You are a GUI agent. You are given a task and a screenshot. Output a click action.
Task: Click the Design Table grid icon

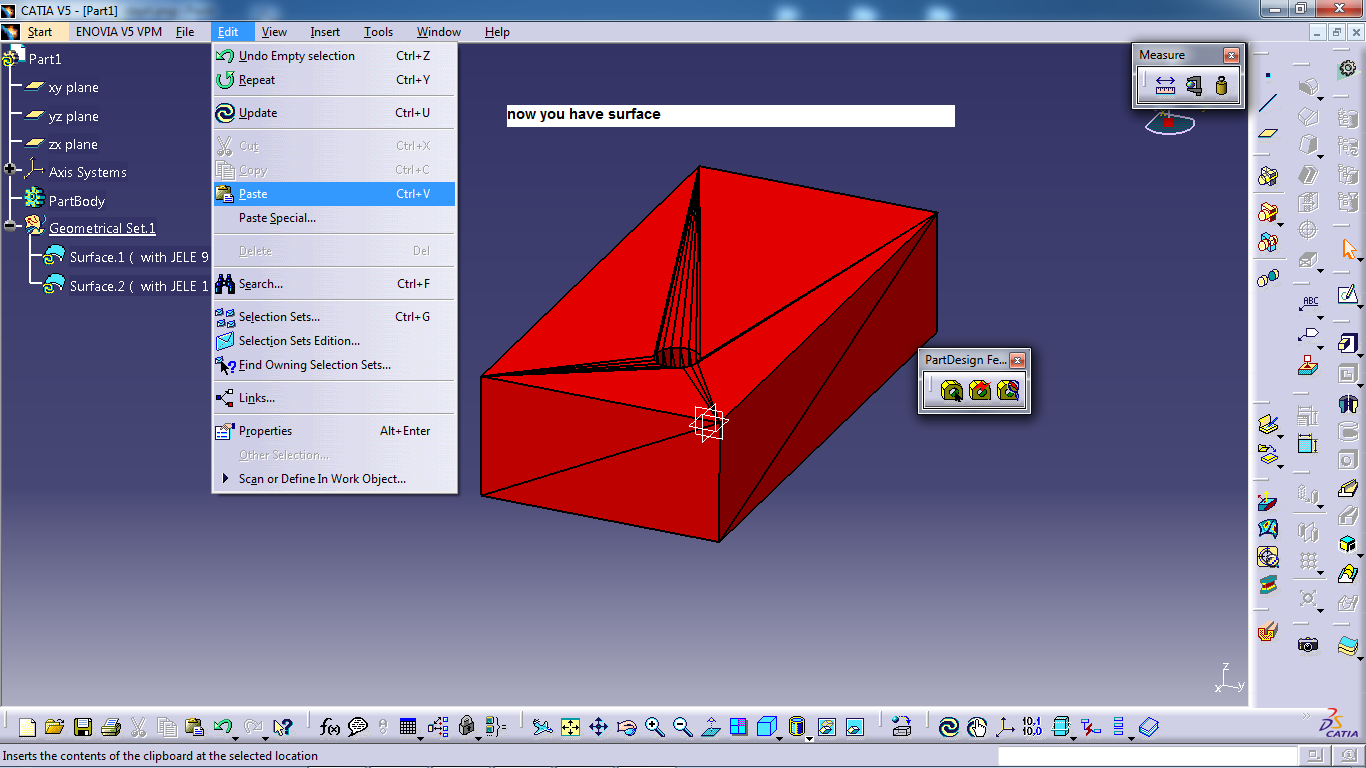tap(407, 727)
